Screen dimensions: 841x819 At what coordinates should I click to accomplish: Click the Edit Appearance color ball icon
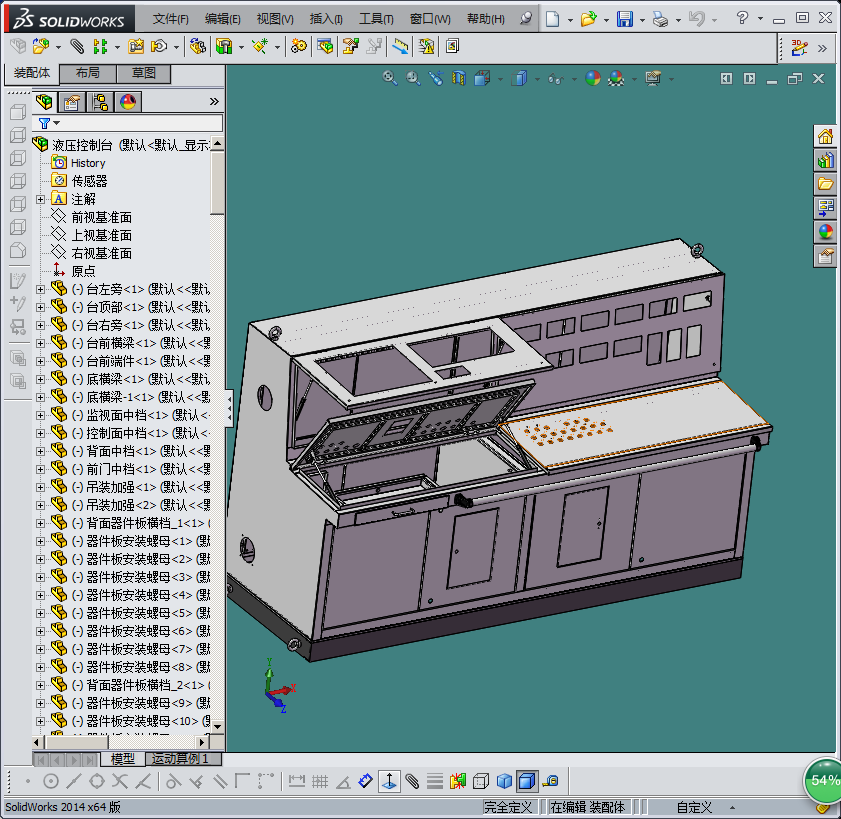click(593, 78)
